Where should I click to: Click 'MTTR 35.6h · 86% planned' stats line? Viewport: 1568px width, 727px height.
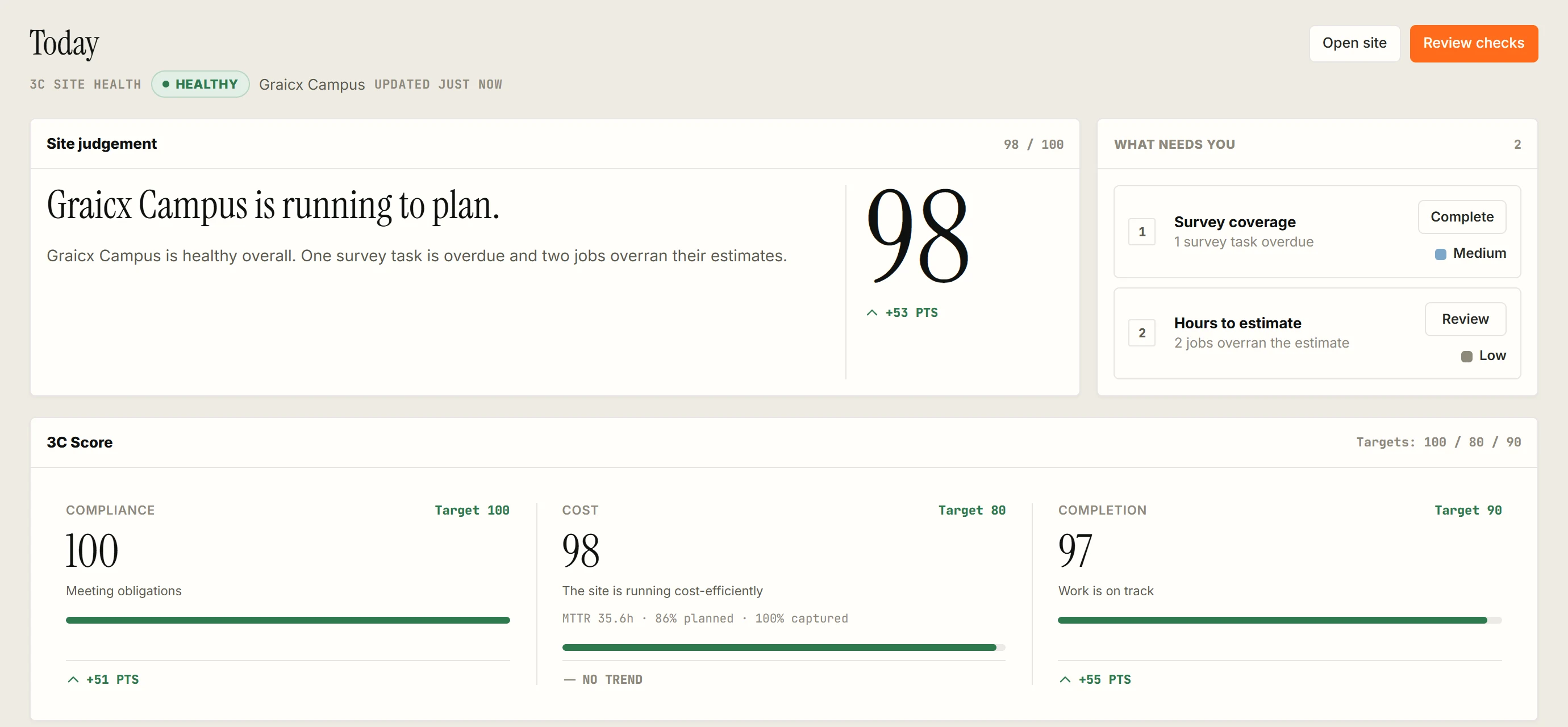click(x=705, y=619)
